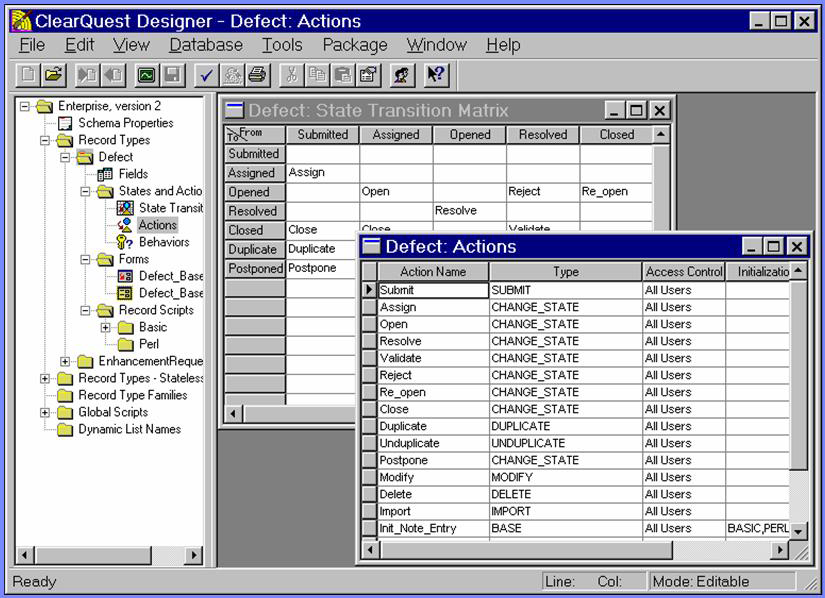This screenshot has height=598, width=825.
Task: Click the BASIC,PERL initialization cell
Action: (x=758, y=529)
